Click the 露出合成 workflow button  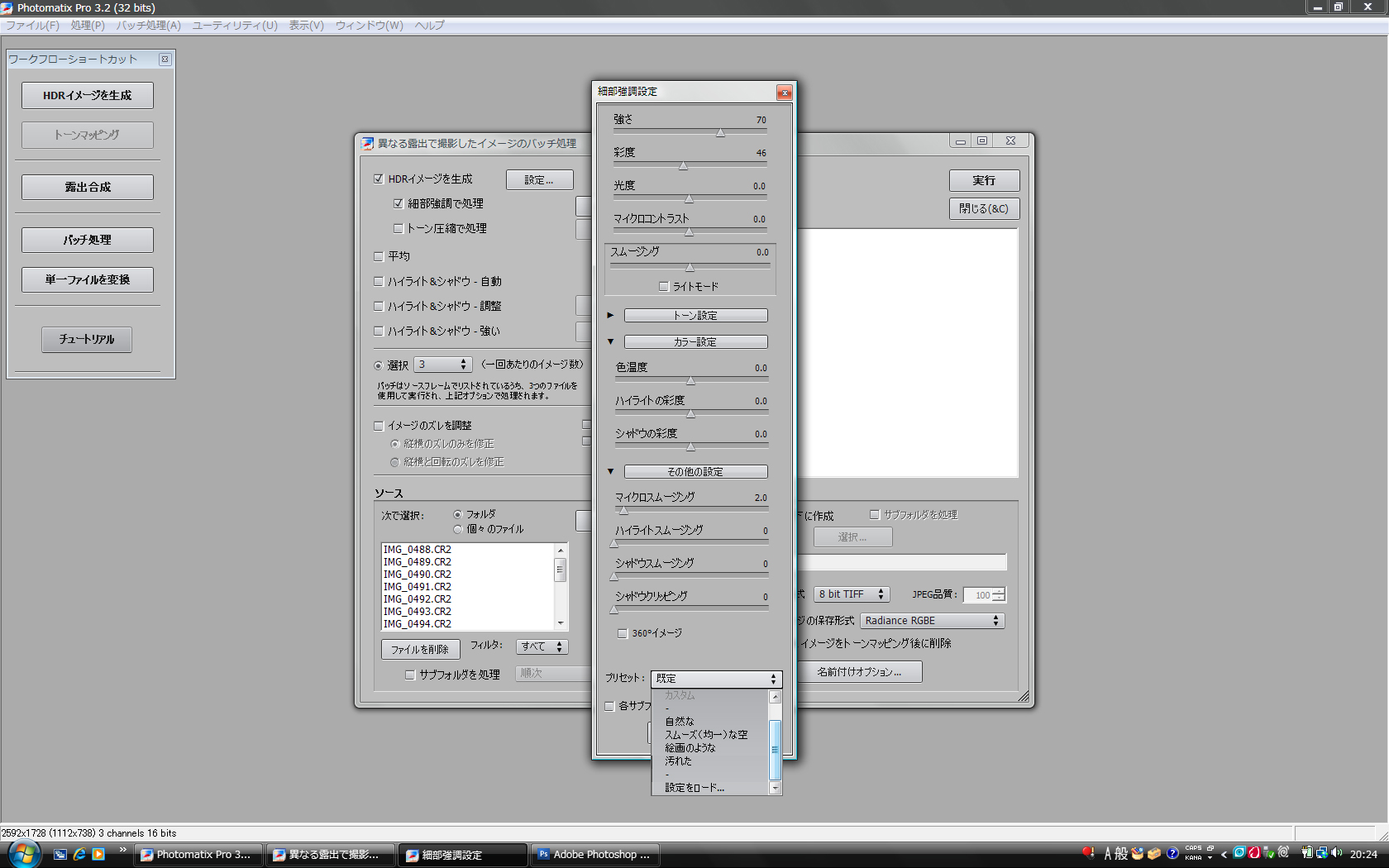[x=88, y=187]
